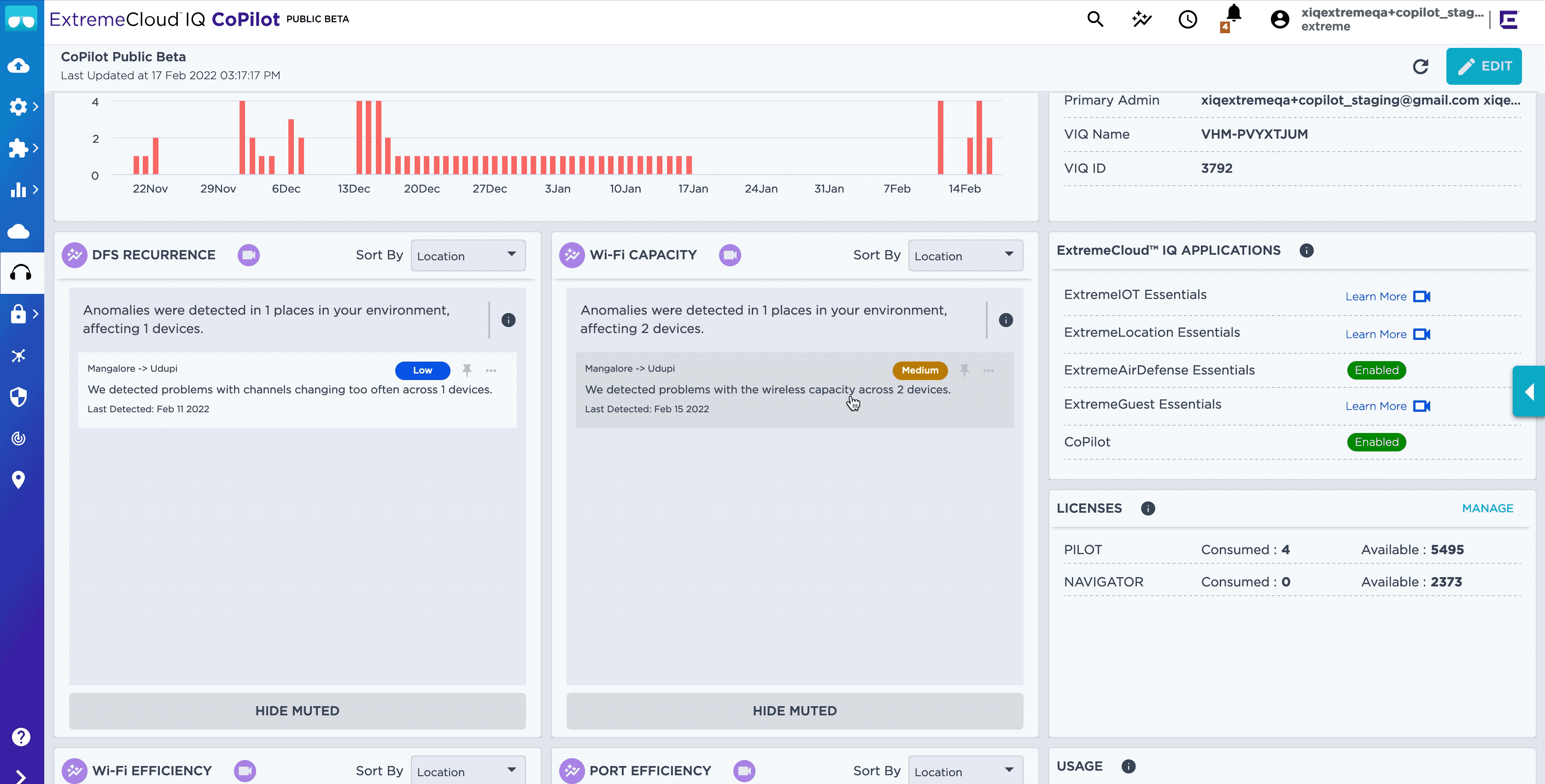Screen dimensions: 1545x784
Task: Click the DFS RECURRENCE sparkle badge icon
Action: (x=74, y=255)
